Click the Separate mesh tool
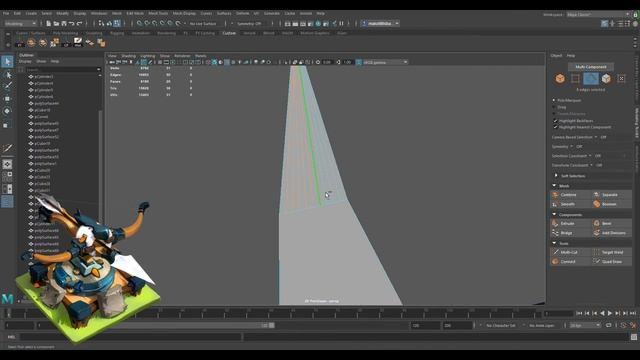The width and height of the screenshot is (640, 360). pos(611,195)
